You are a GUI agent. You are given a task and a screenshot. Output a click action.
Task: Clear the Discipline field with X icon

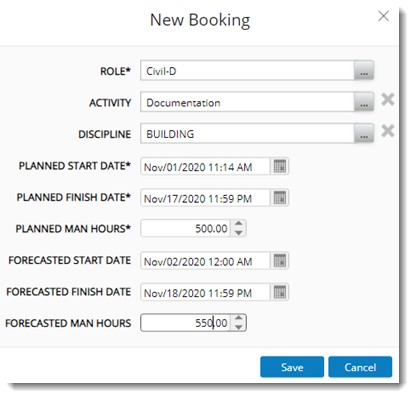tap(388, 131)
